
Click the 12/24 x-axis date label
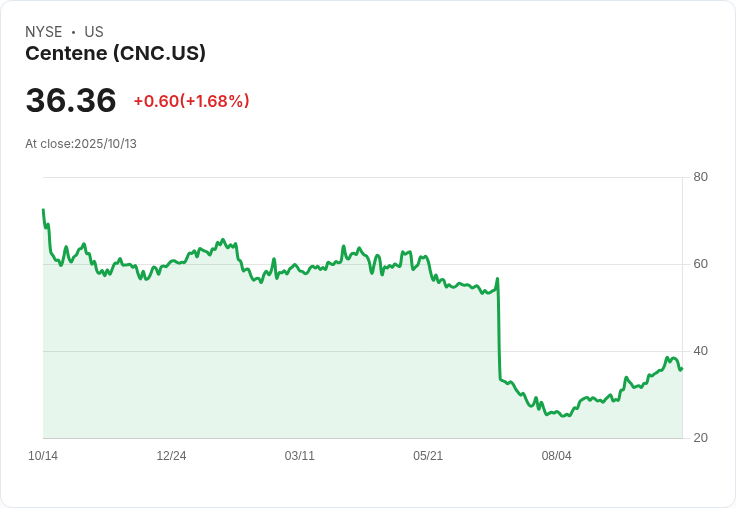171,456
